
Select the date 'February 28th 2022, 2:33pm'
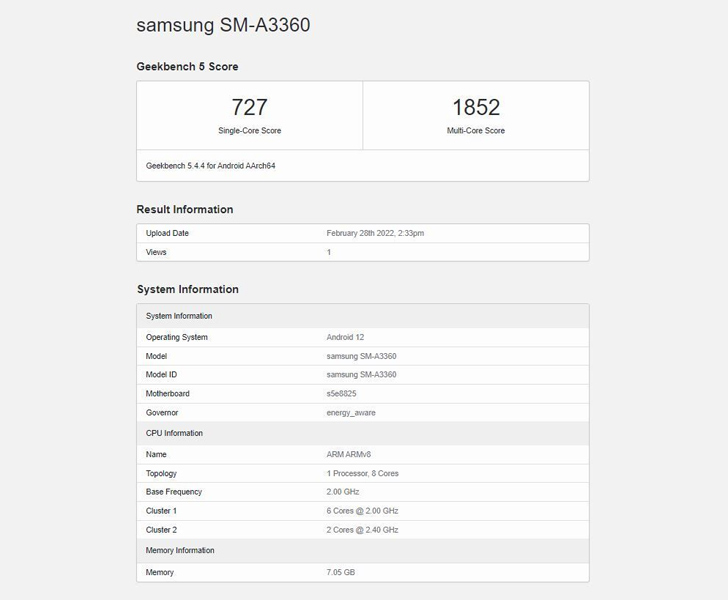[375, 233]
